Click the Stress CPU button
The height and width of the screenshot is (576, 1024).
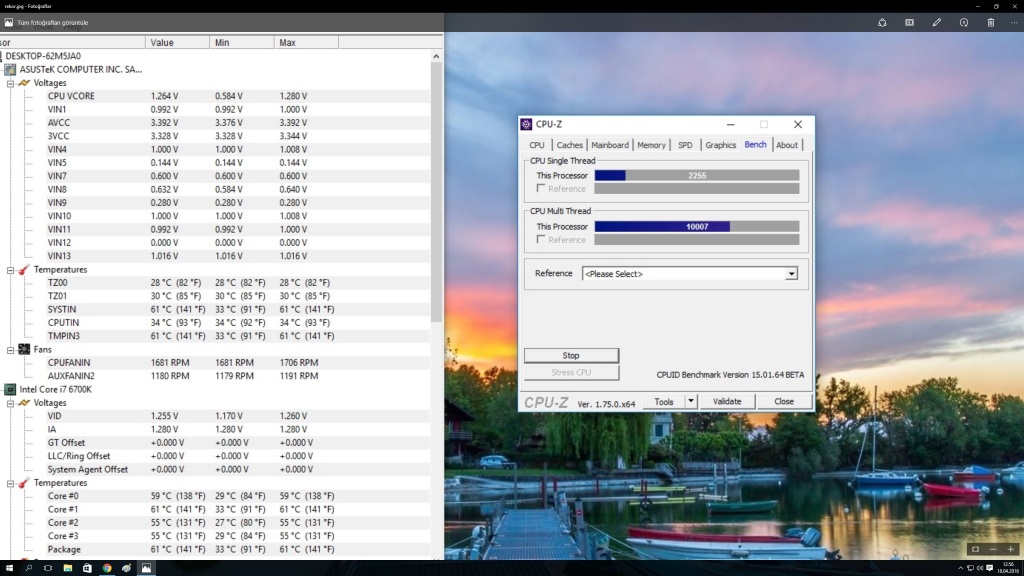coord(571,372)
